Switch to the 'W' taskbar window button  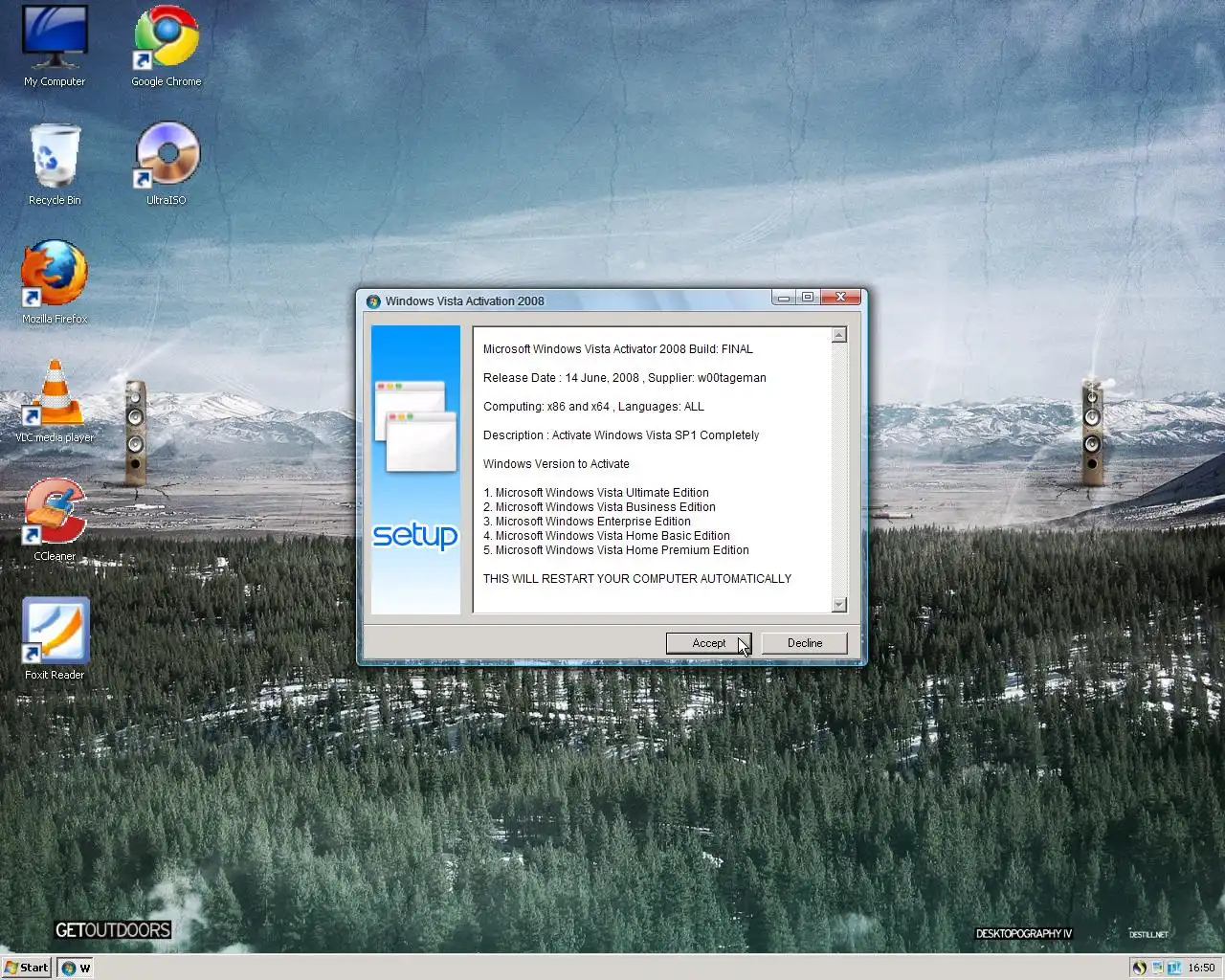75,968
